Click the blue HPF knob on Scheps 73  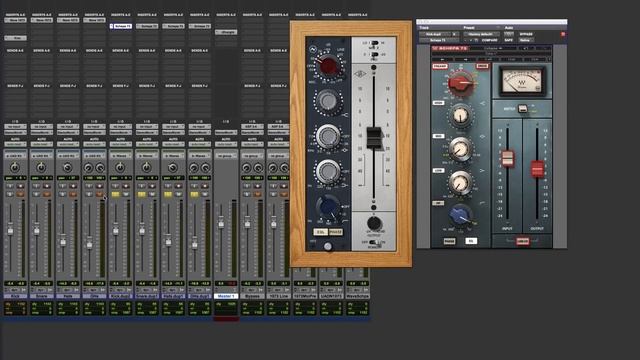[460, 214]
